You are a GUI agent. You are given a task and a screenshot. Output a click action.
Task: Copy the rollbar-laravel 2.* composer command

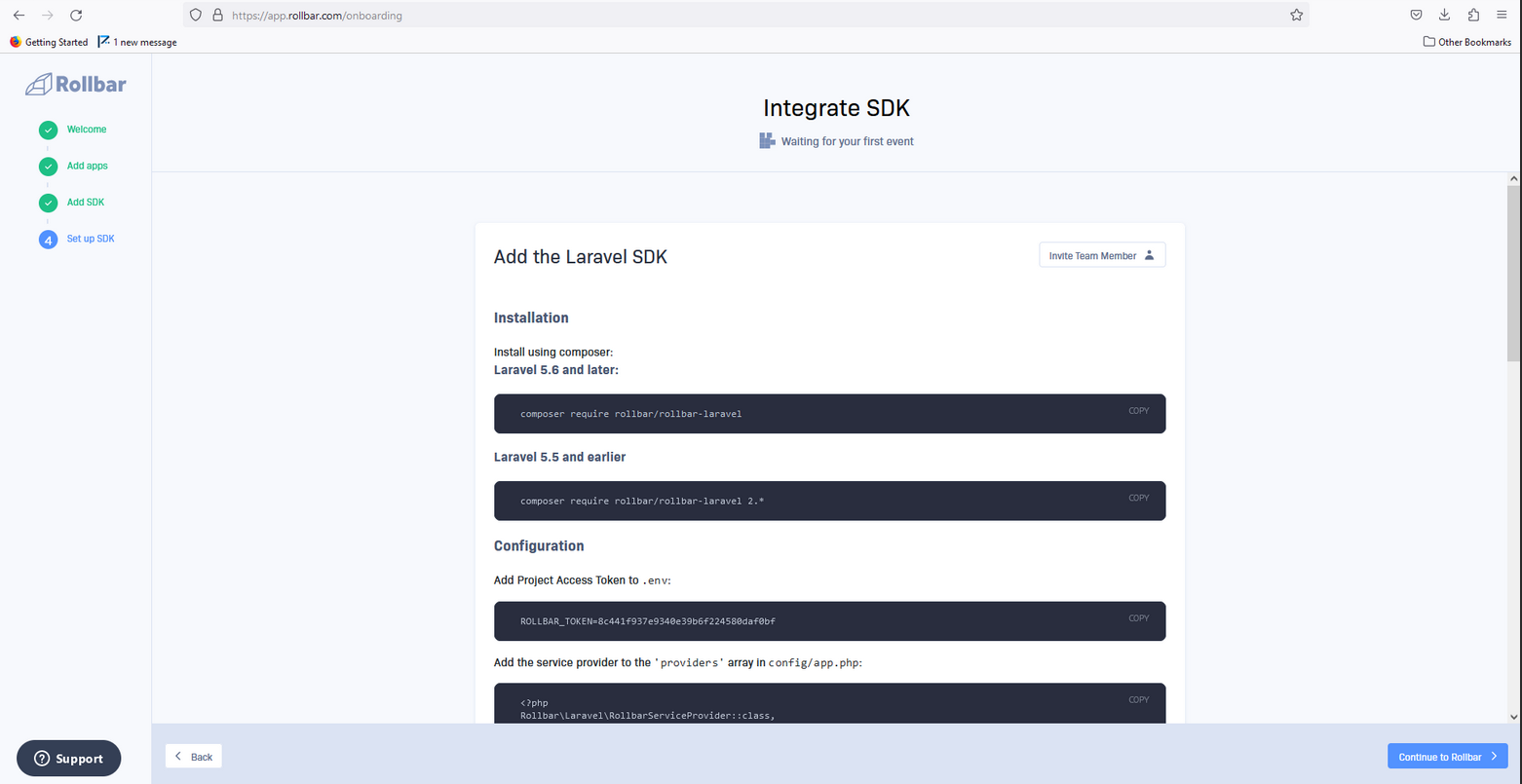pyautogui.click(x=1138, y=498)
